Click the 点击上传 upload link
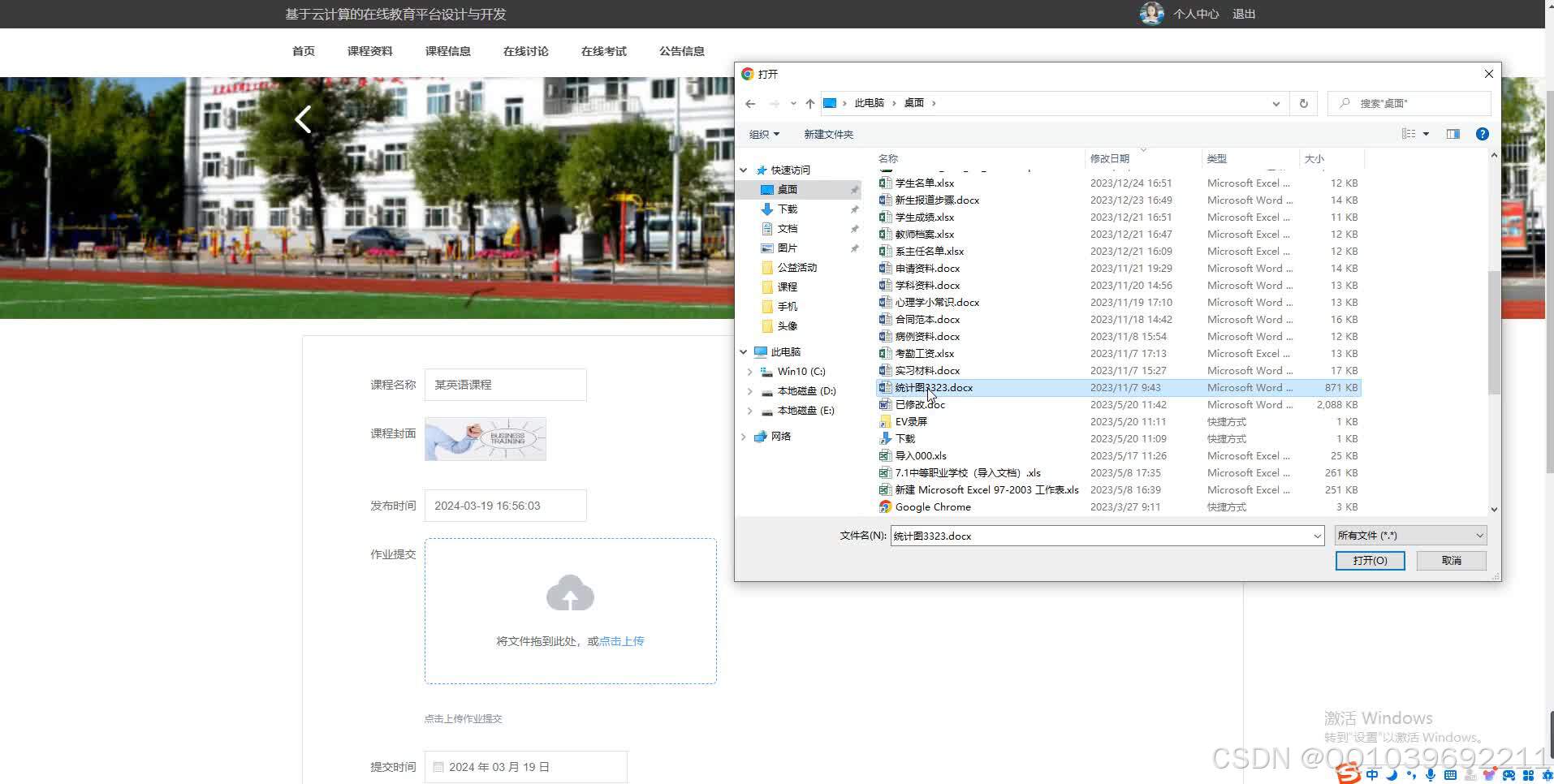 pos(620,640)
